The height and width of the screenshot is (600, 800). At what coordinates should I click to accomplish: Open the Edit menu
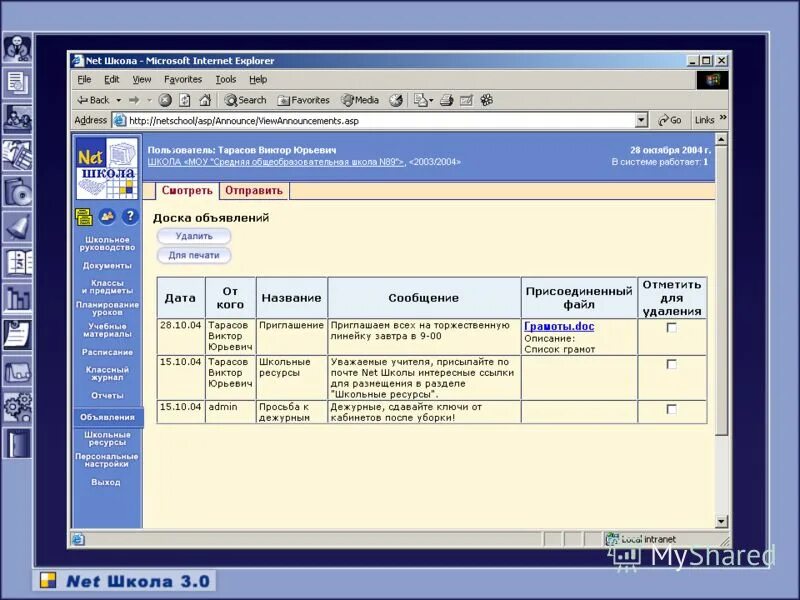[111, 79]
